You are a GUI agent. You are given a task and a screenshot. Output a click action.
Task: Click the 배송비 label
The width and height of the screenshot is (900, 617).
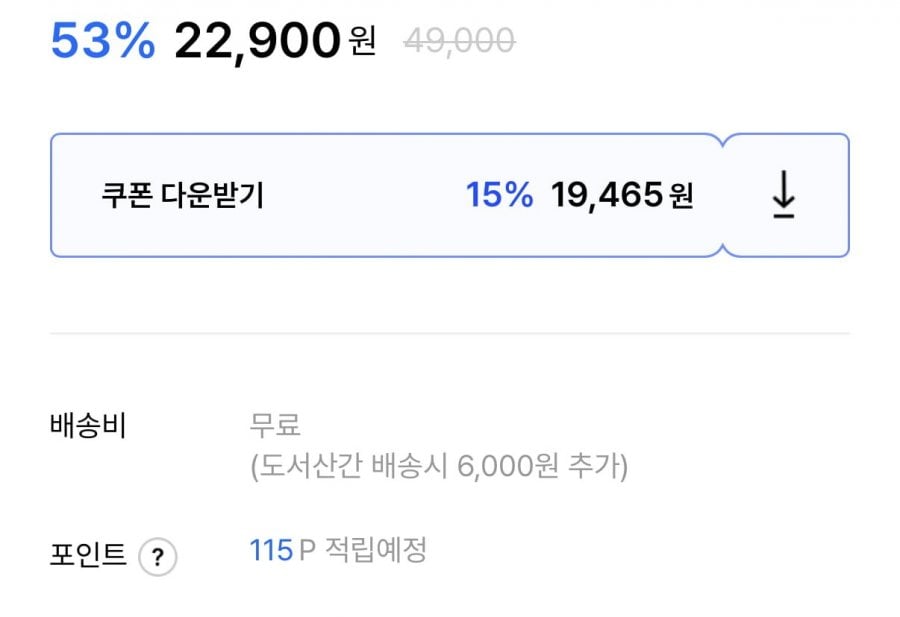pyautogui.click(x=88, y=426)
